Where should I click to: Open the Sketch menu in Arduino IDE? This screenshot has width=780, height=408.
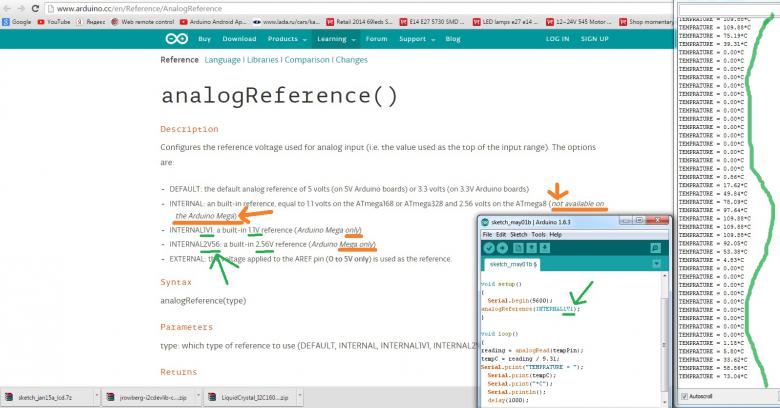pyautogui.click(x=519, y=234)
